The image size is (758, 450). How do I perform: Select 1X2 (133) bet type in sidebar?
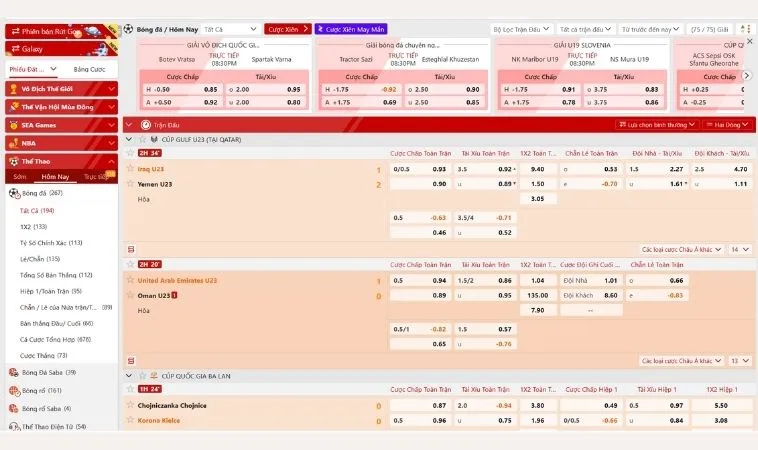click(33, 227)
